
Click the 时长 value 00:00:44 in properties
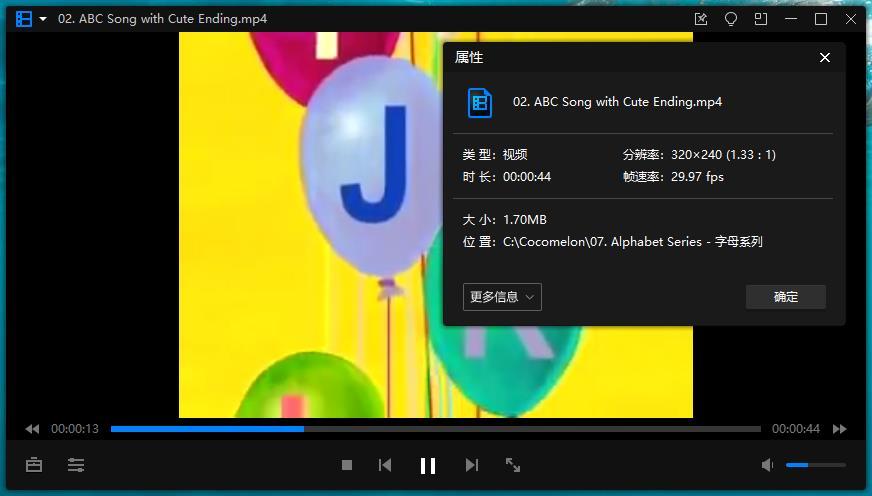(527, 177)
